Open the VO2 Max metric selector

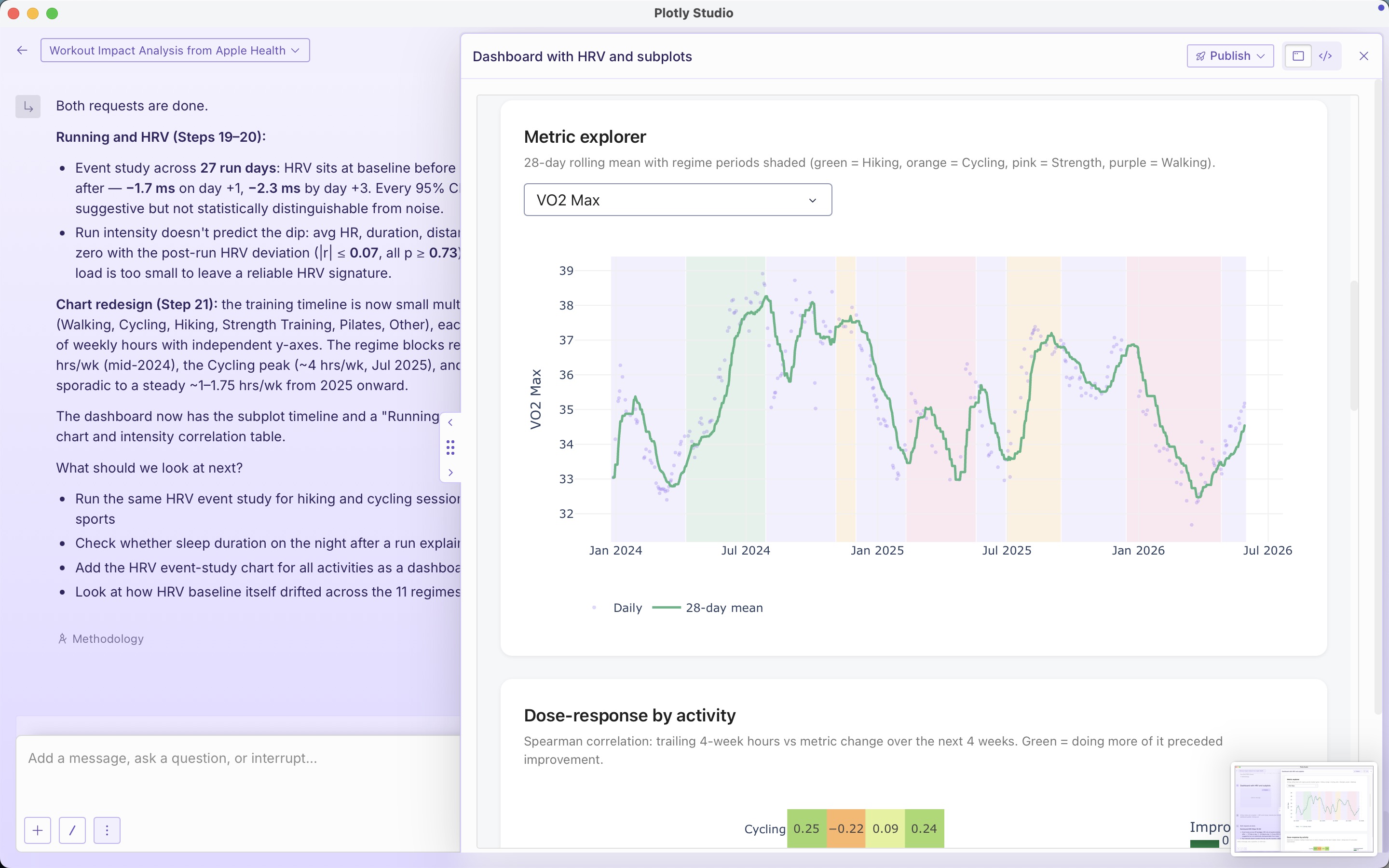pyautogui.click(x=678, y=200)
